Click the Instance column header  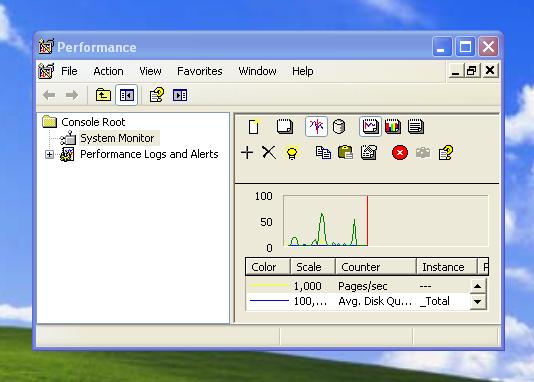click(x=446, y=267)
